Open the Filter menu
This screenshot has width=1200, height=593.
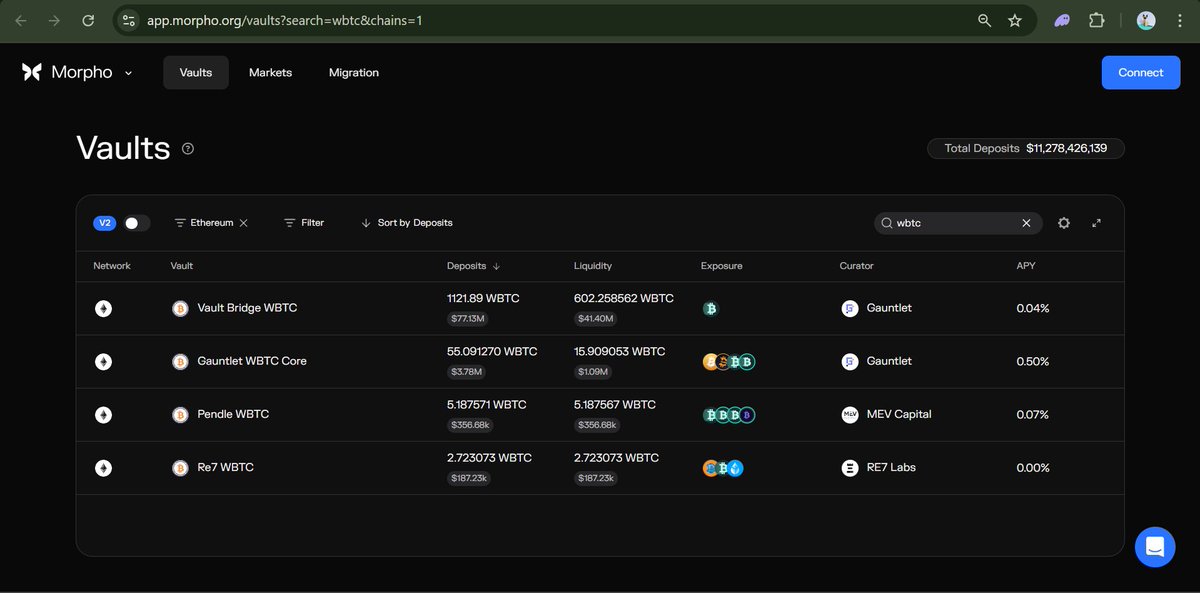coord(304,223)
